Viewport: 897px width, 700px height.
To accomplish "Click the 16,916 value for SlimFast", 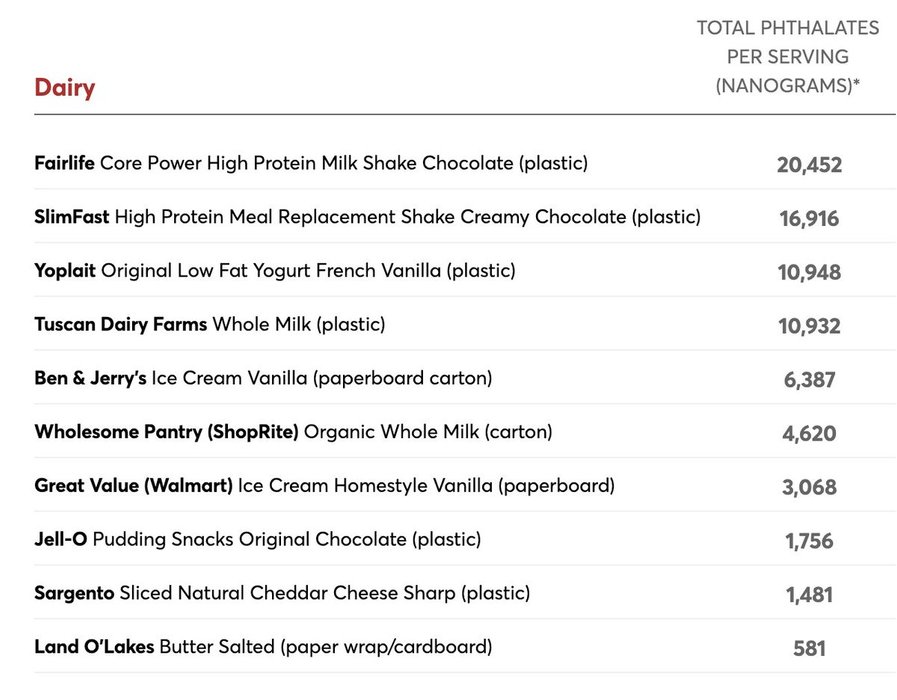I will coord(809,218).
